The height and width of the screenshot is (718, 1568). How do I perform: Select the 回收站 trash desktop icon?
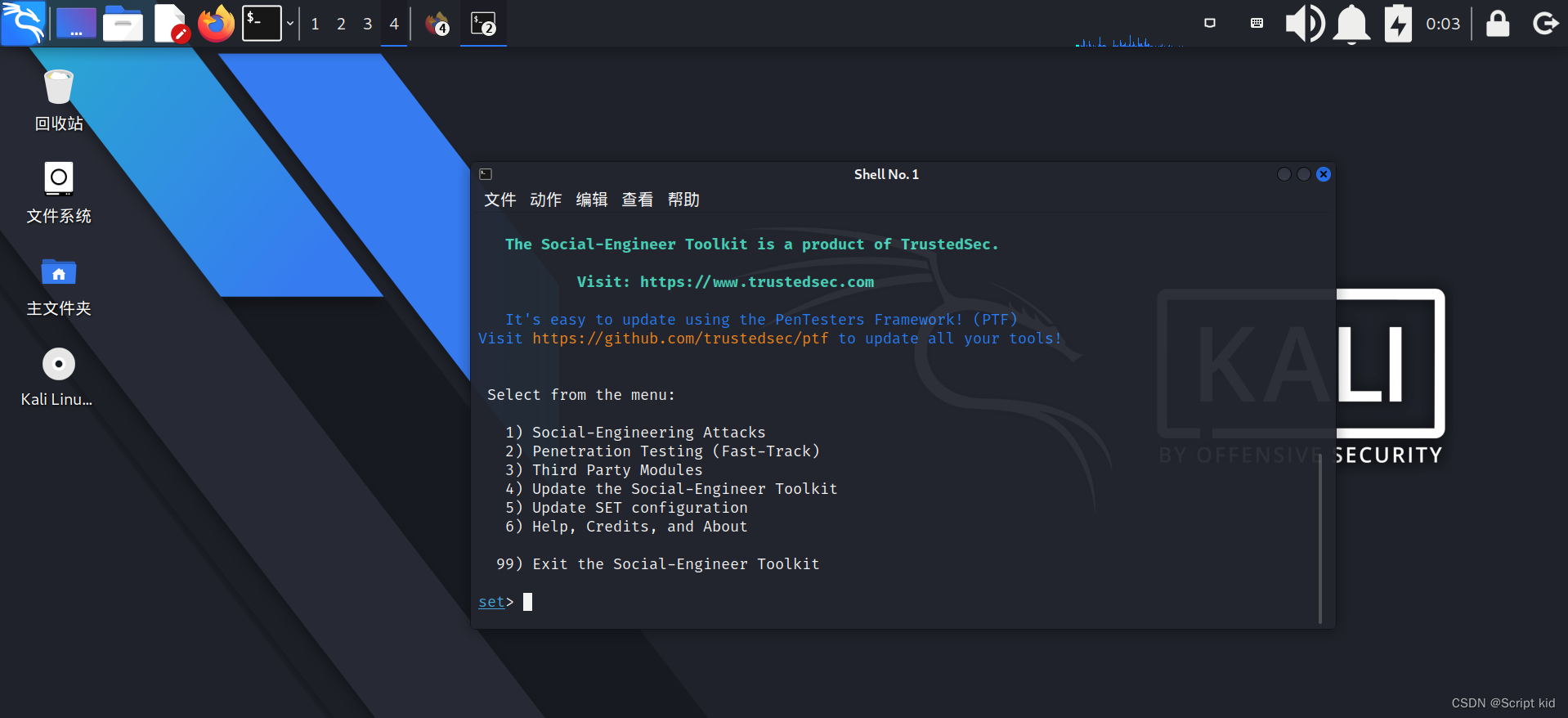coord(59,99)
